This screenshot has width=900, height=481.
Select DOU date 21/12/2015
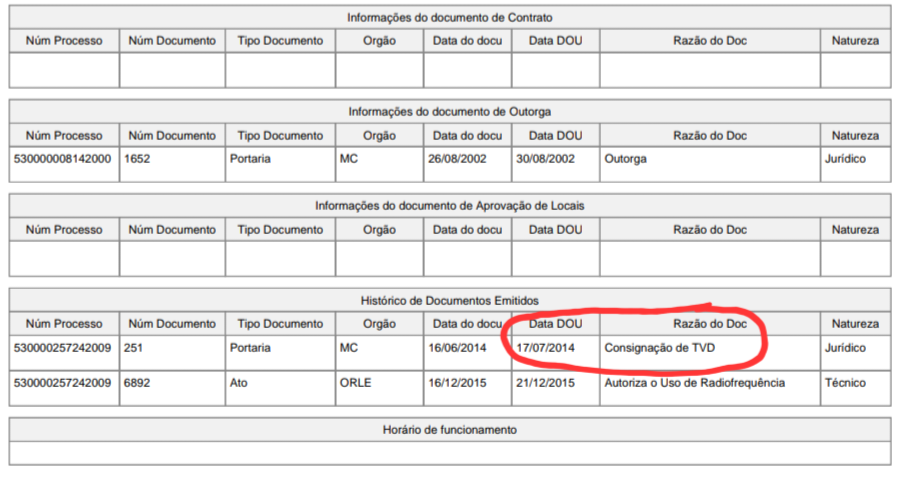tap(545, 383)
